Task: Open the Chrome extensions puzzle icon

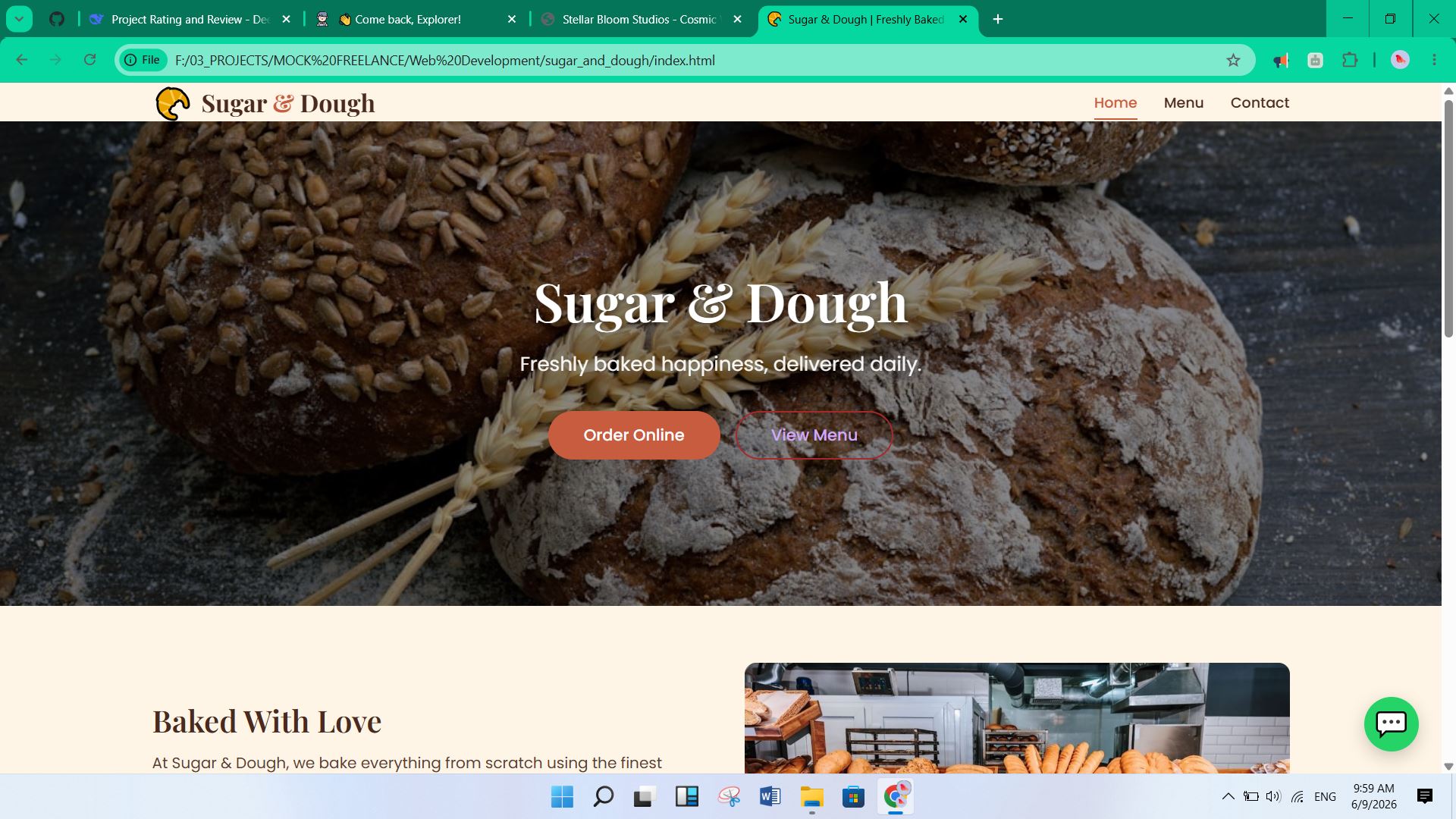Action: click(1350, 60)
